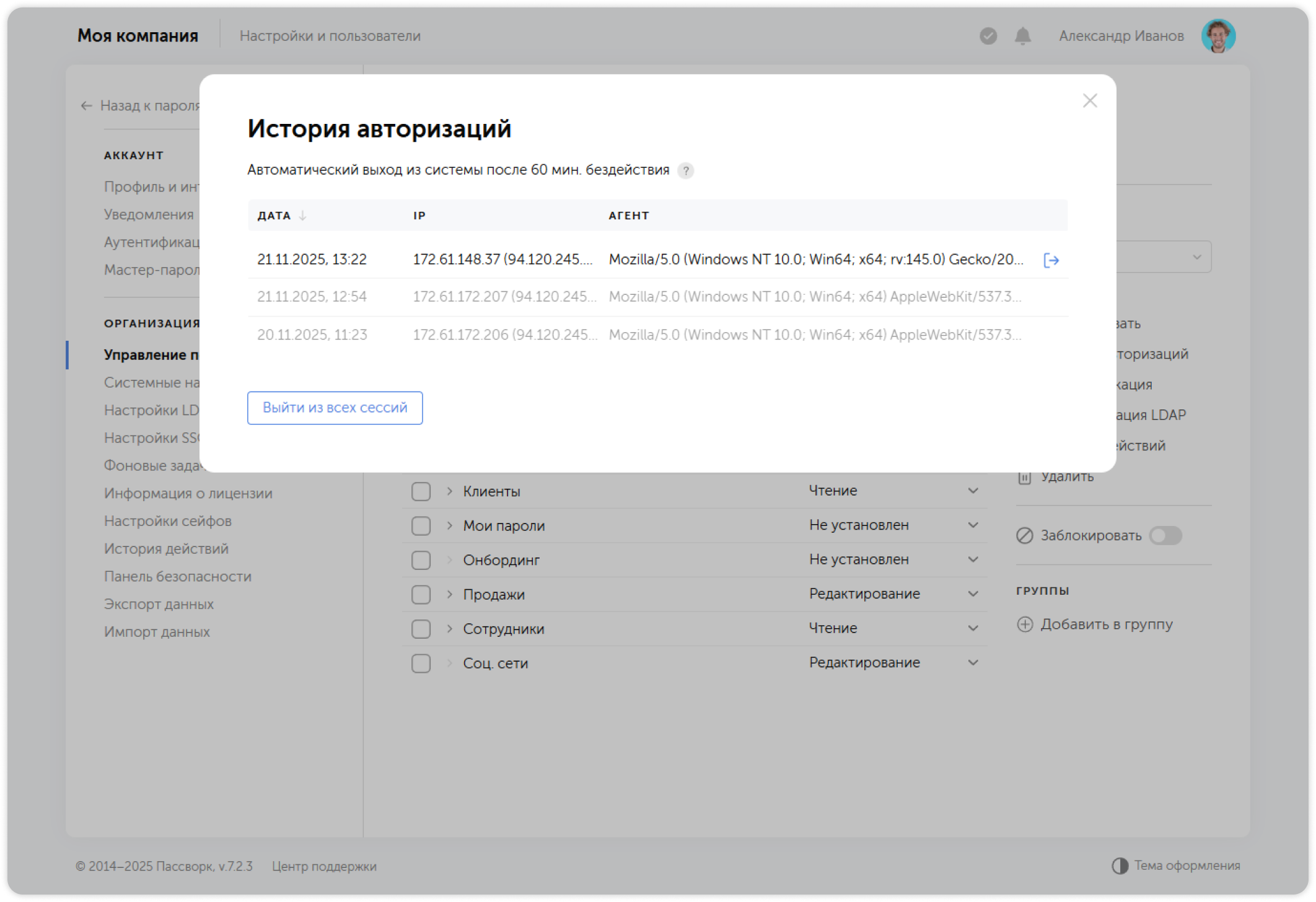Click Выйти из всех сессий button

coord(335,408)
